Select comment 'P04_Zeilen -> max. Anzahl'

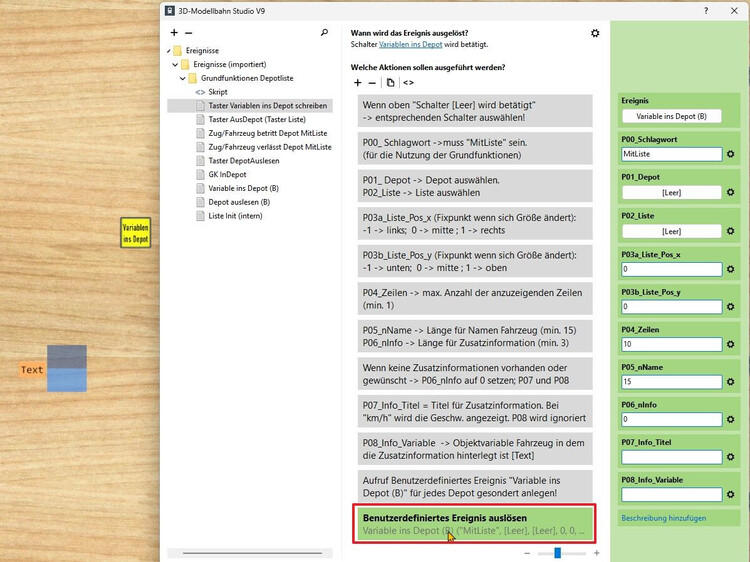474,299
